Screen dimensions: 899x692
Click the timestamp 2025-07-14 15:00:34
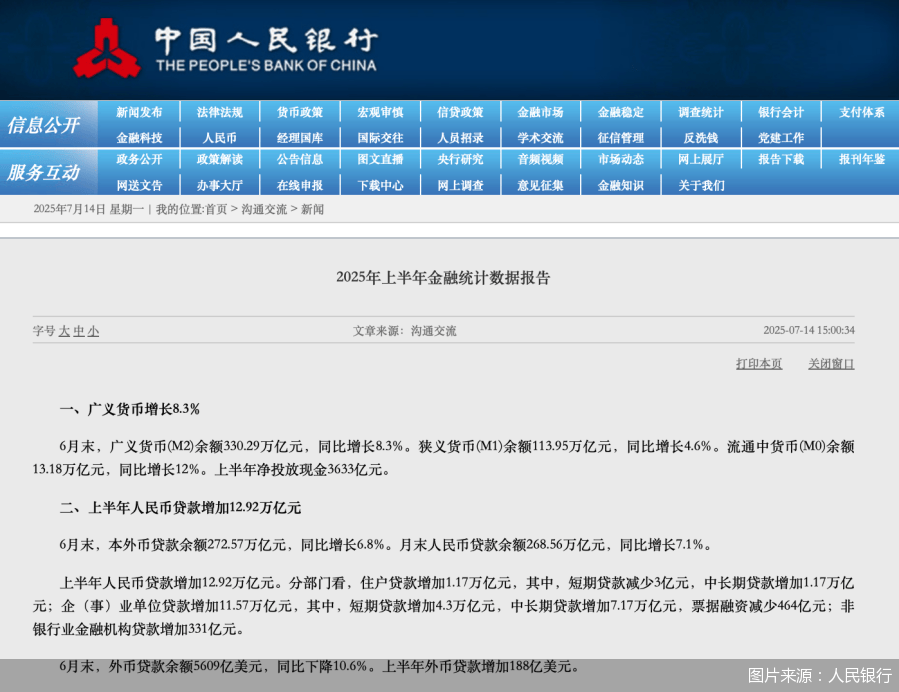809,330
